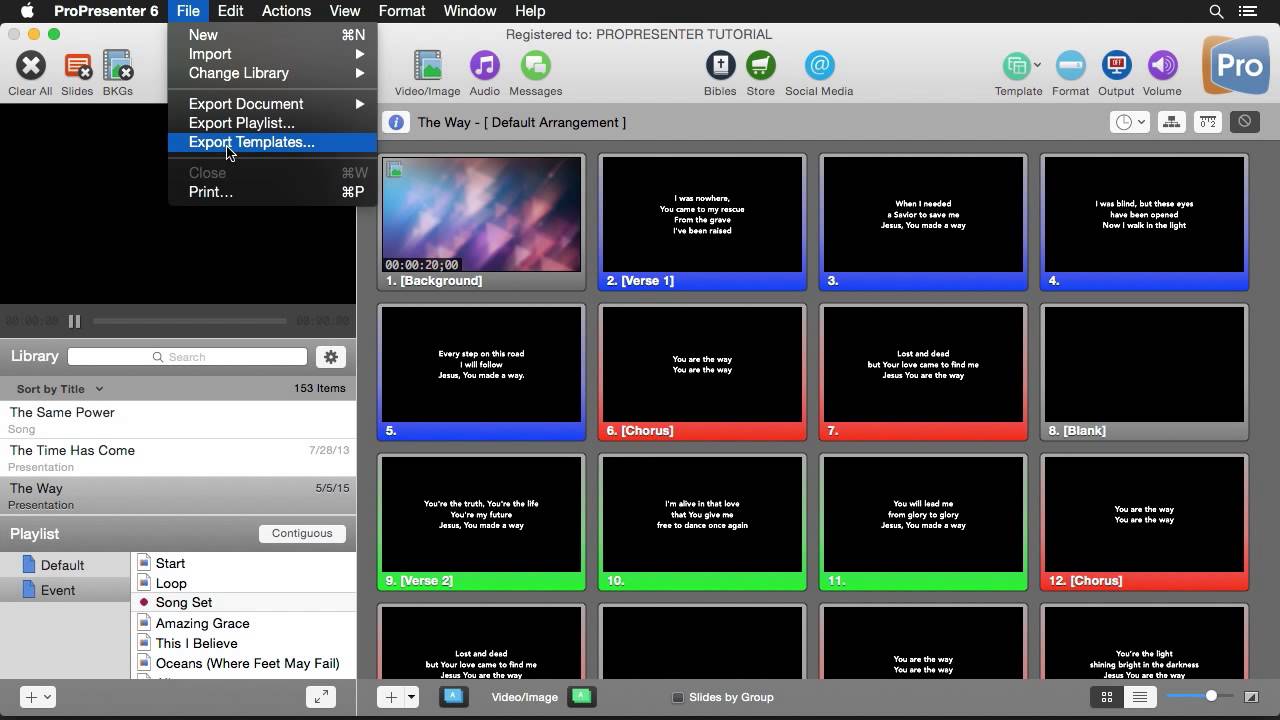Open the Messages panel

coord(535,66)
